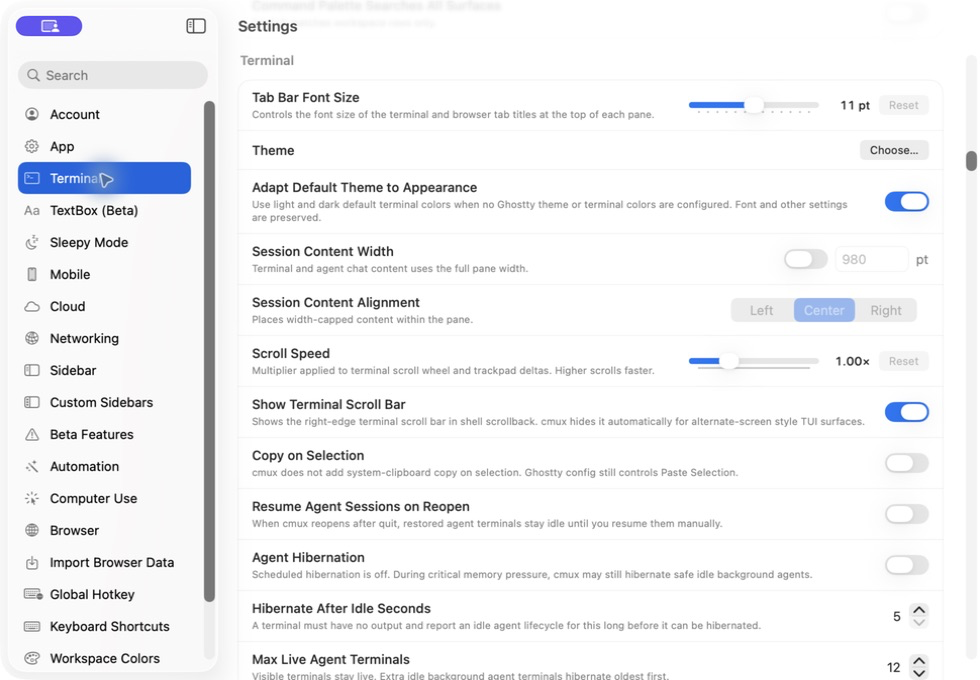The width and height of the screenshot is (980, 680).
Task: Increase Hibernate After Idle Seconds value
Action: click(x=919, y=610)
